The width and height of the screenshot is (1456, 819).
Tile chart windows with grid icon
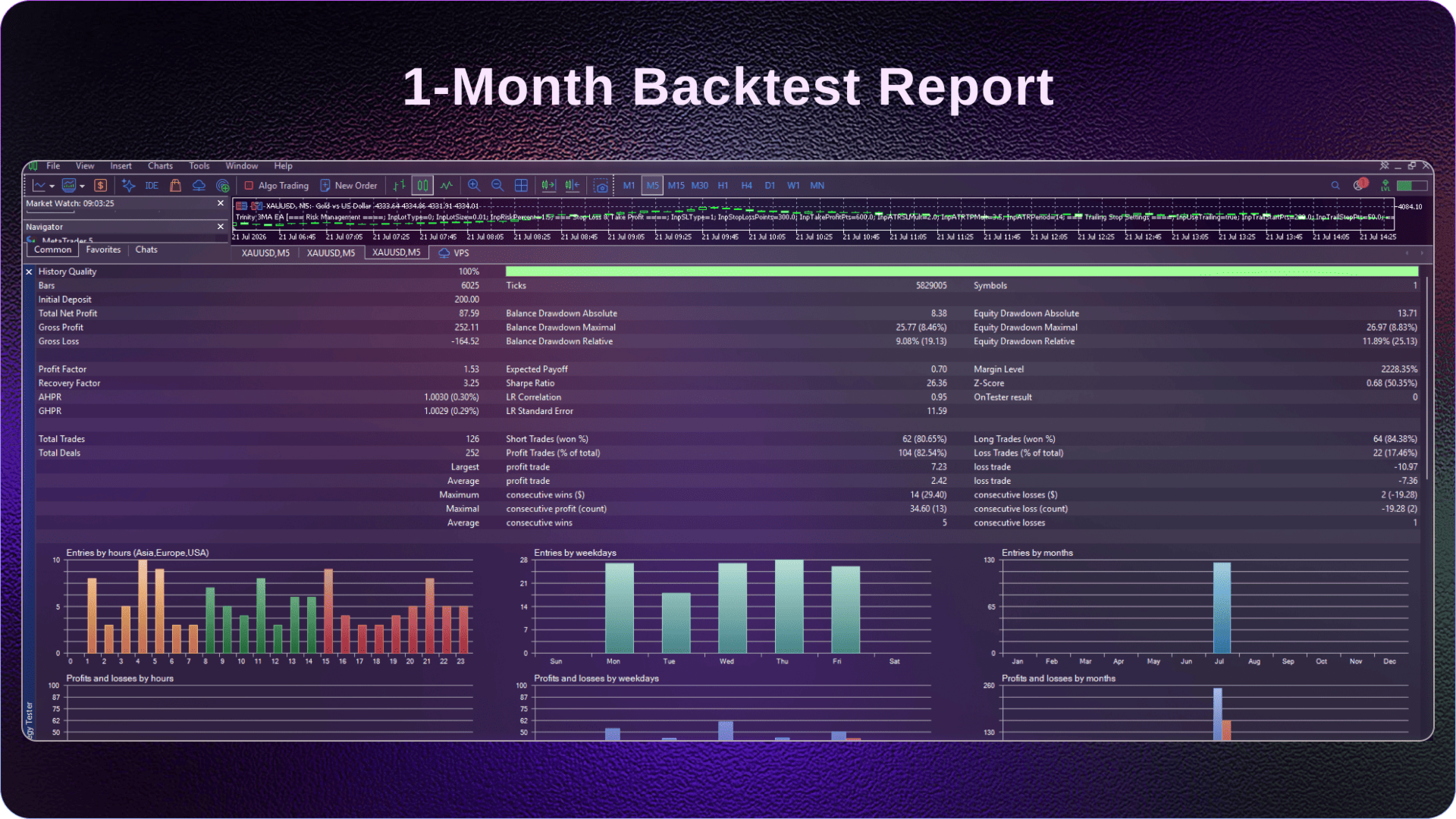point(521,185)
